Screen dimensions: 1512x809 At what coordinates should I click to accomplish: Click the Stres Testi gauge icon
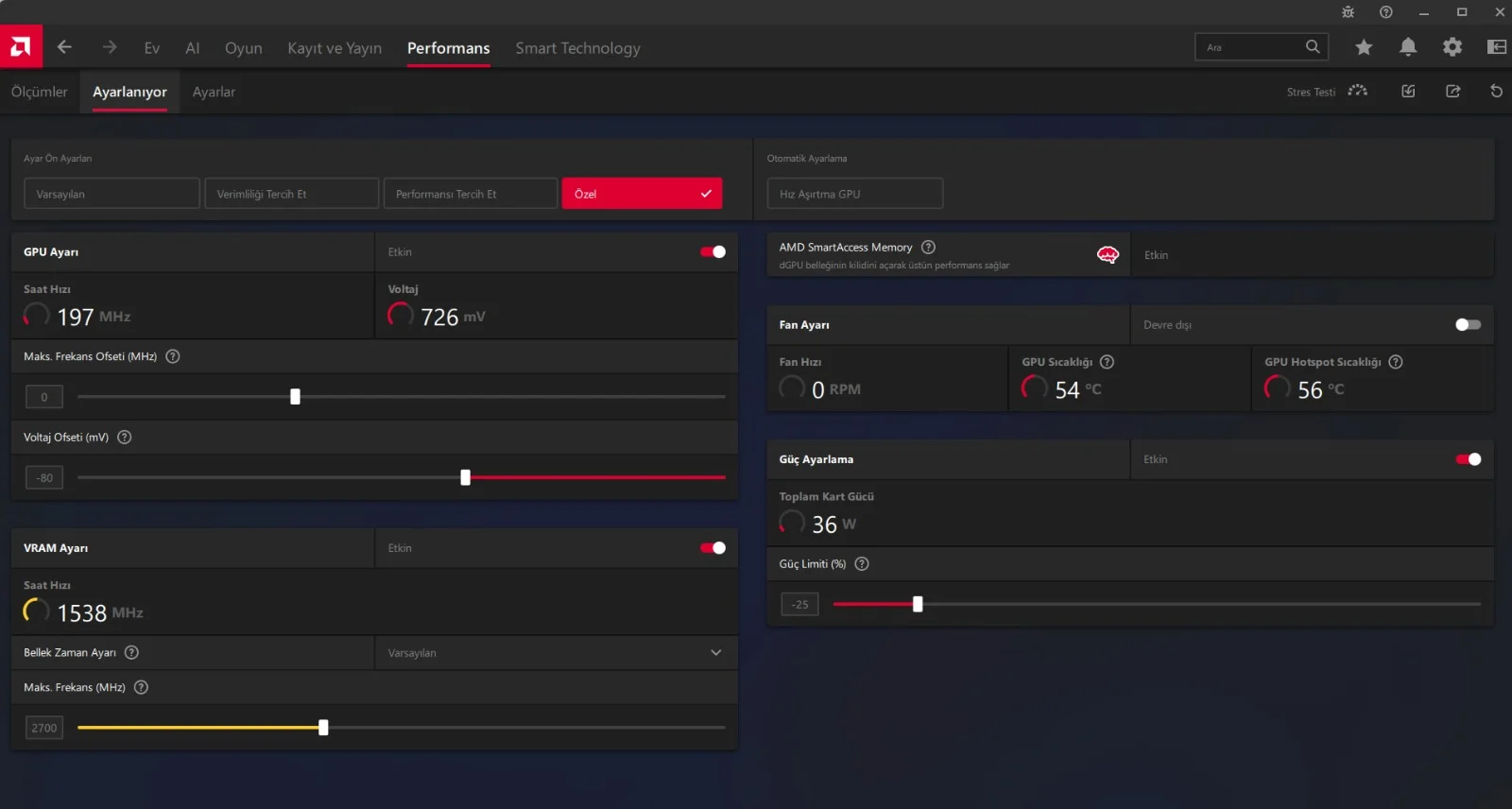point(1358,91)
